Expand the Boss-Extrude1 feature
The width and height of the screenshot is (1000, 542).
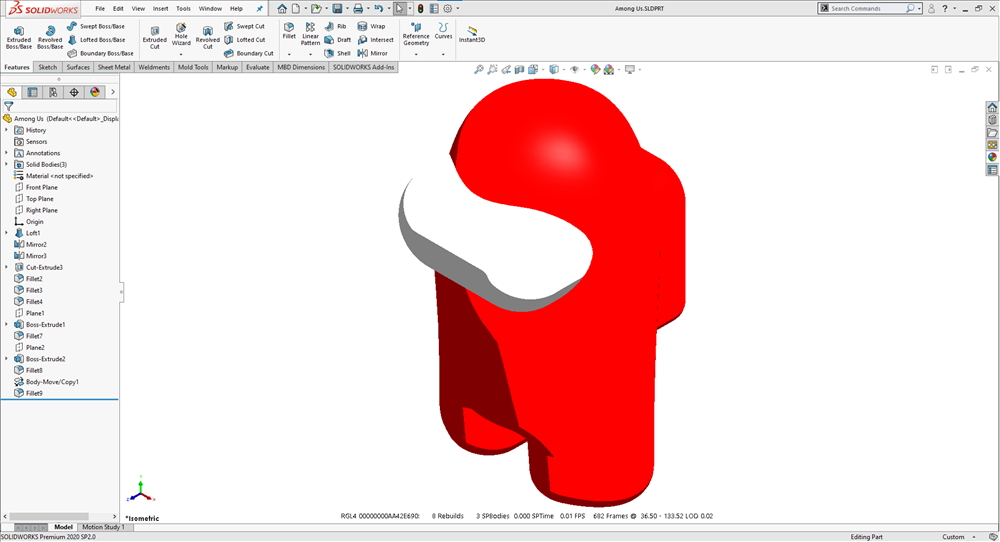pos(6,325)
